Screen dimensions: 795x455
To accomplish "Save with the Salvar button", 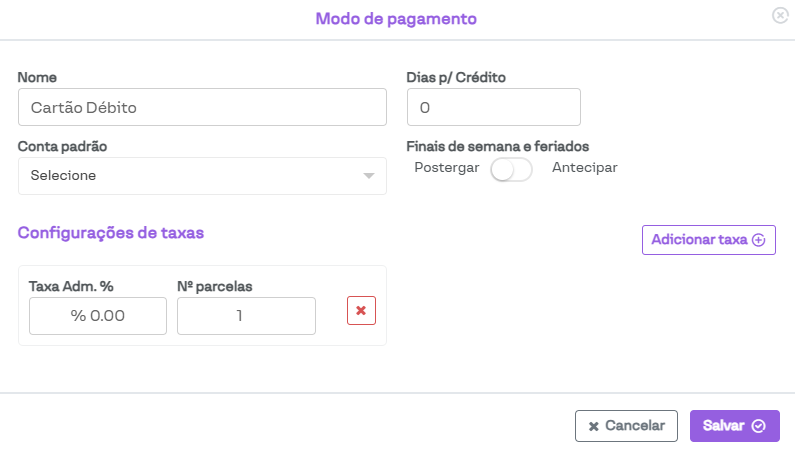I will coord(734,426).
